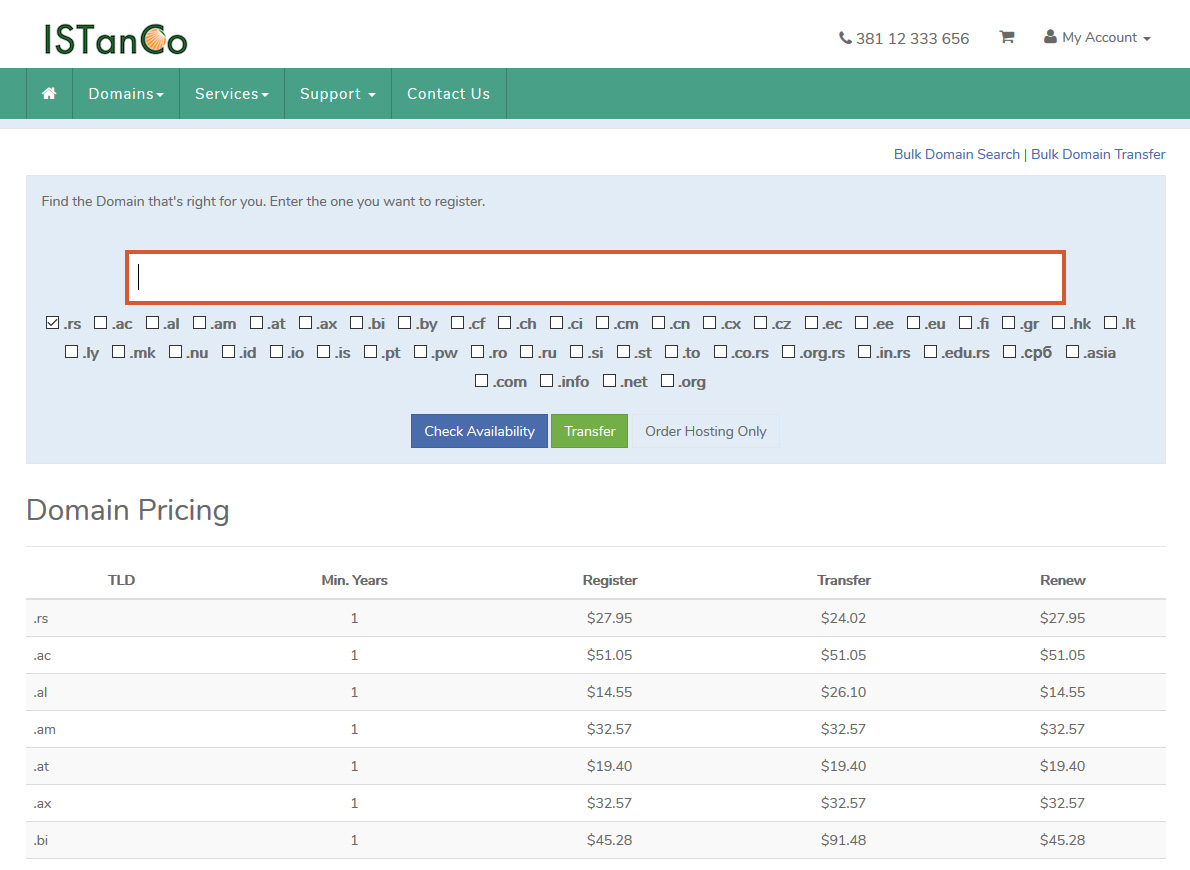Check the .al domain checkbox
Image resolution: width=1190 pixels, height=870 pixels.
[x=153, y=323]
